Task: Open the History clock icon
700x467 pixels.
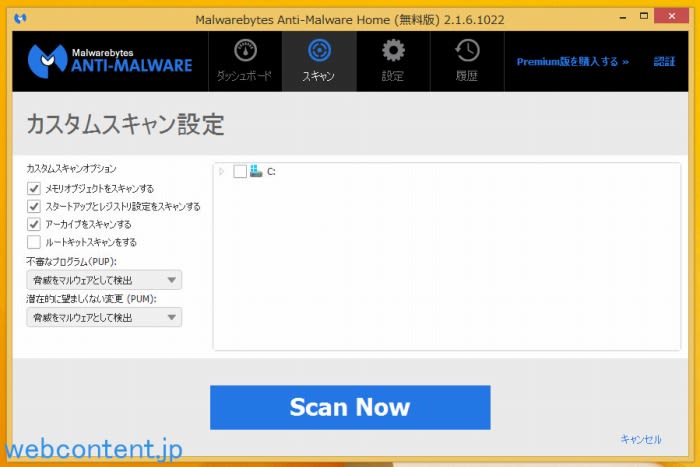Action: (466, 51)
